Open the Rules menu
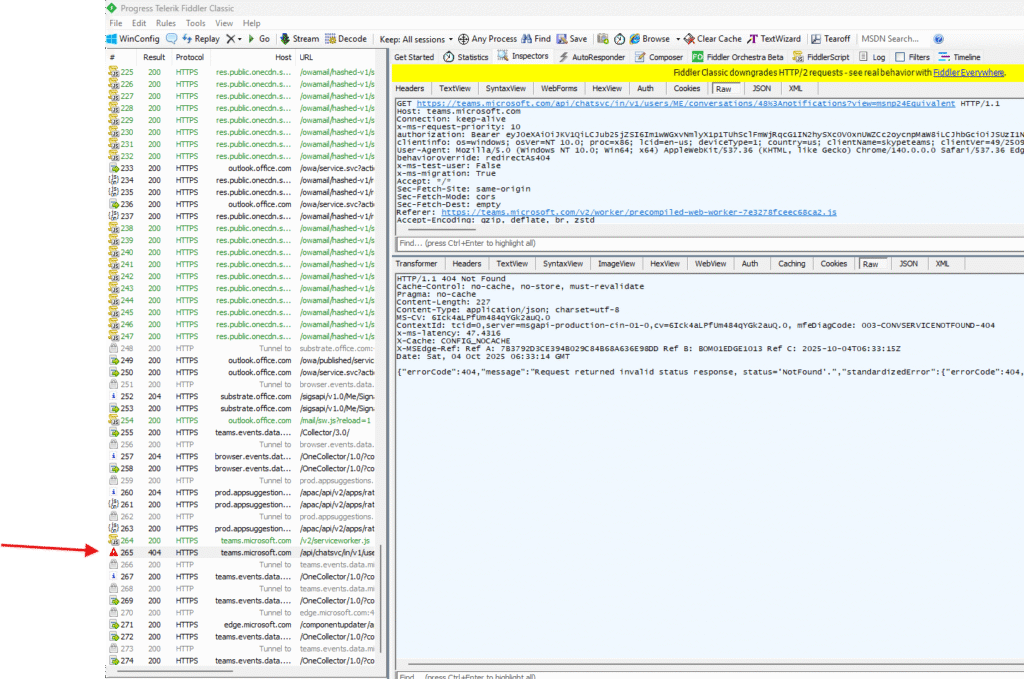The height and width of the screenshot is (679, 1024). tap(166, 23)
